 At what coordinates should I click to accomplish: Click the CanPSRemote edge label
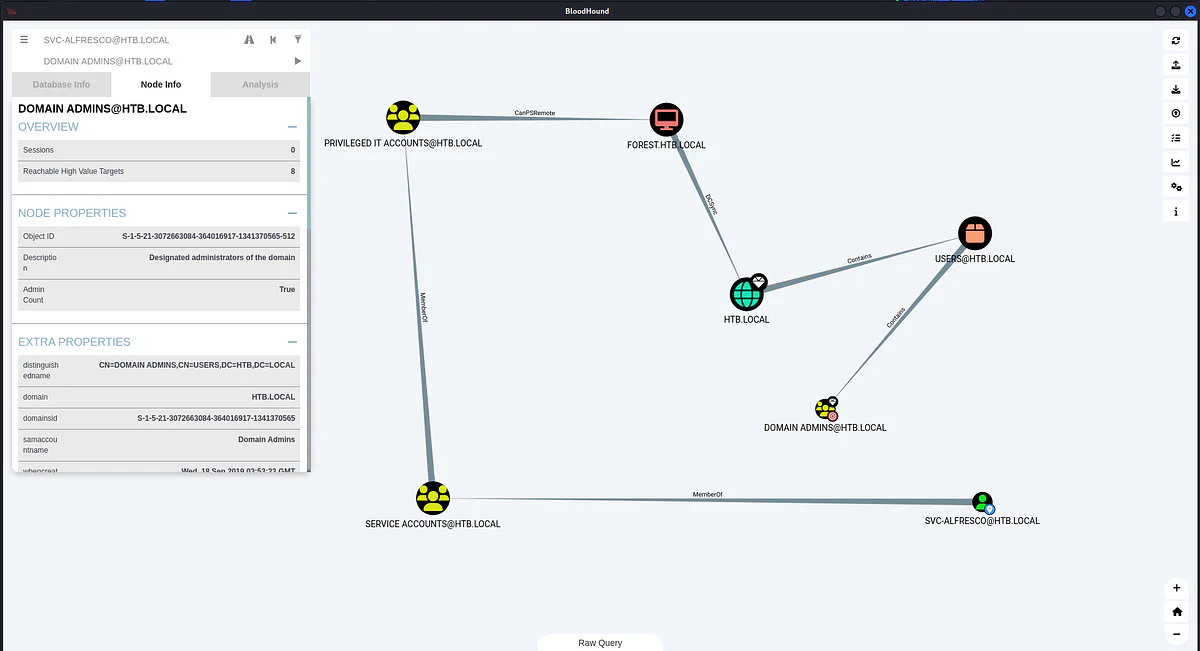534,113
